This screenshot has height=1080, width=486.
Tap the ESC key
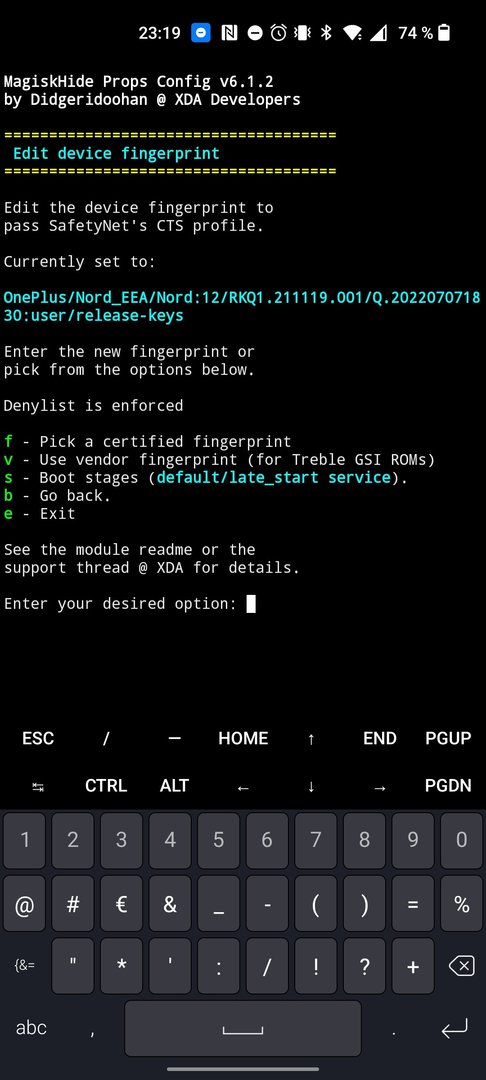(x=38, y=738)
